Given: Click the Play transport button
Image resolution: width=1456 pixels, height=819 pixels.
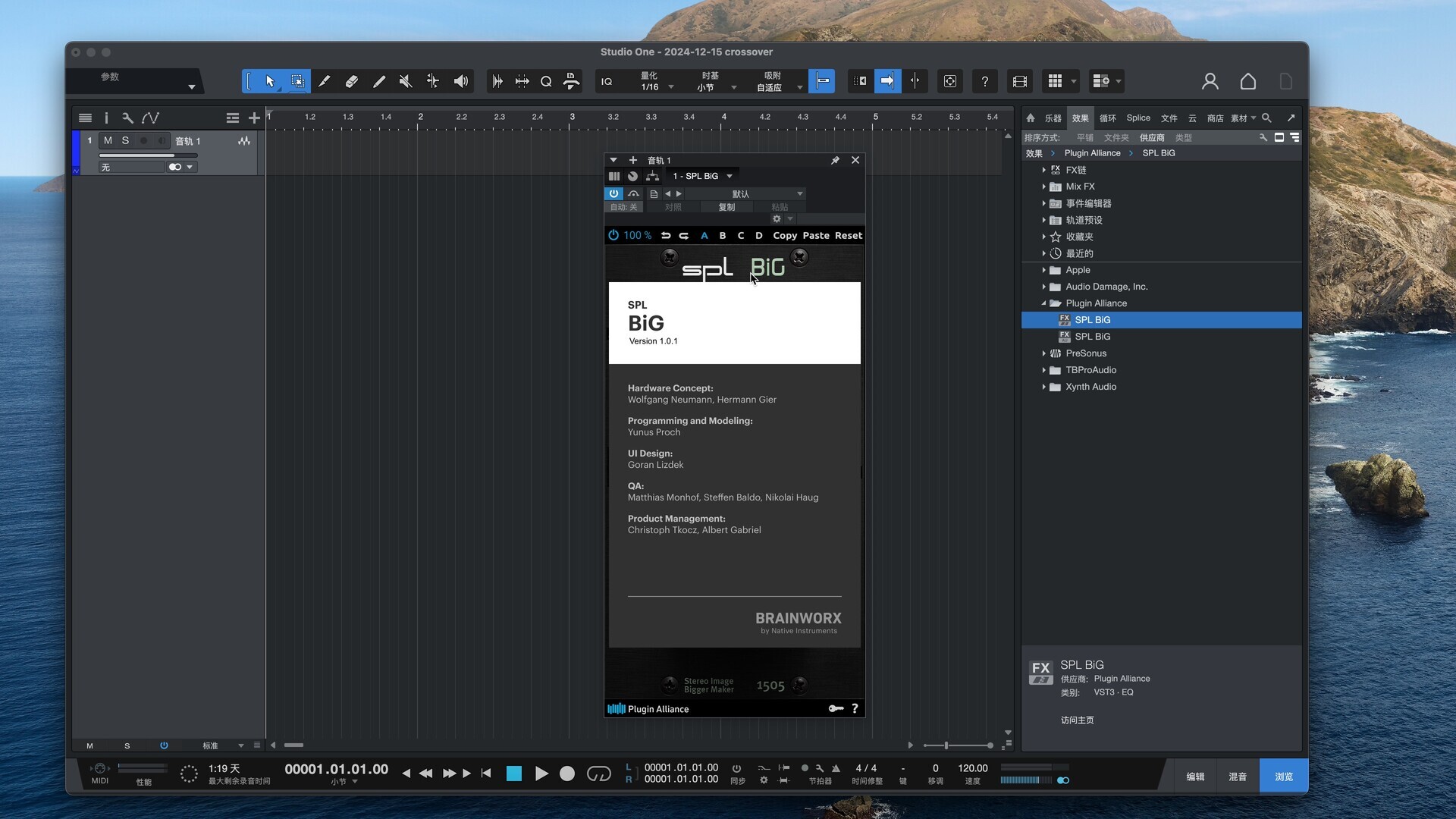Looking at the screenshot, I should click(x=541, y=773).
